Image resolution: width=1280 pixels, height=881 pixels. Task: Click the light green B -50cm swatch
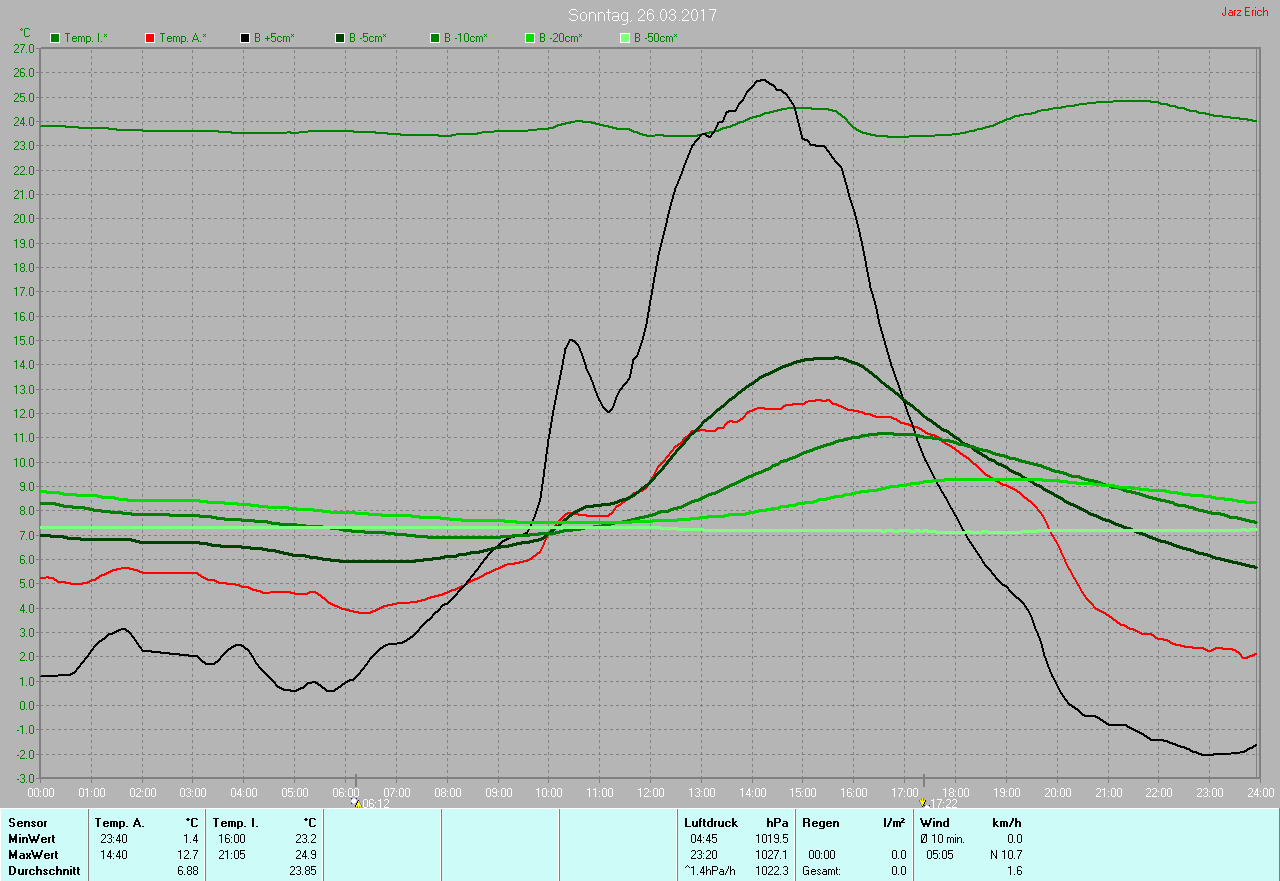625,38
